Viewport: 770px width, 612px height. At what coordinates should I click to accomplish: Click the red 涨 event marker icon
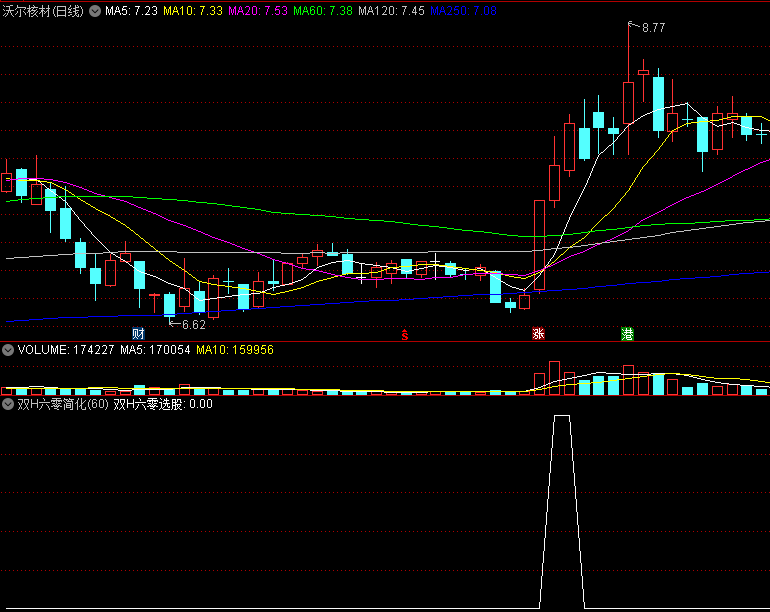tap(539, 334)
